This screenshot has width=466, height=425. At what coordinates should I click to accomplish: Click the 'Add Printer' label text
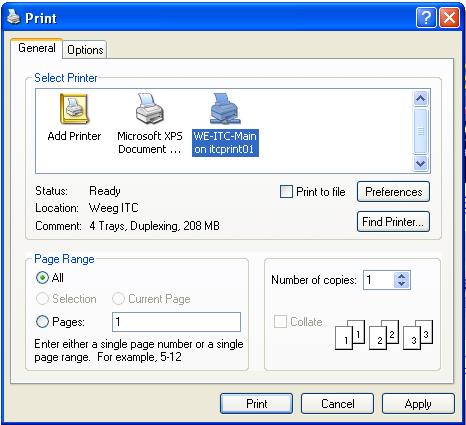pyautogui.click(x=74, y=136)
